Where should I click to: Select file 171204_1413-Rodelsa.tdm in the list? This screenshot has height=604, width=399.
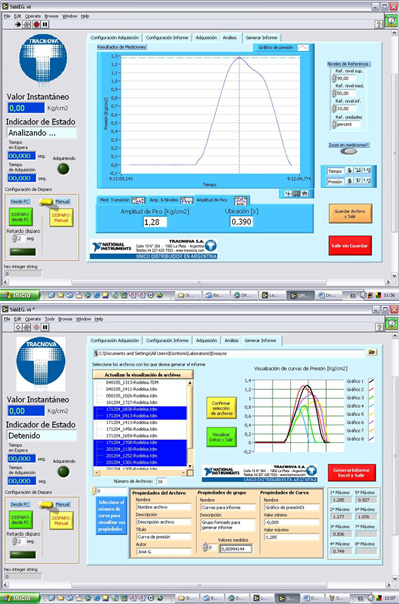[x=131, y=422]
